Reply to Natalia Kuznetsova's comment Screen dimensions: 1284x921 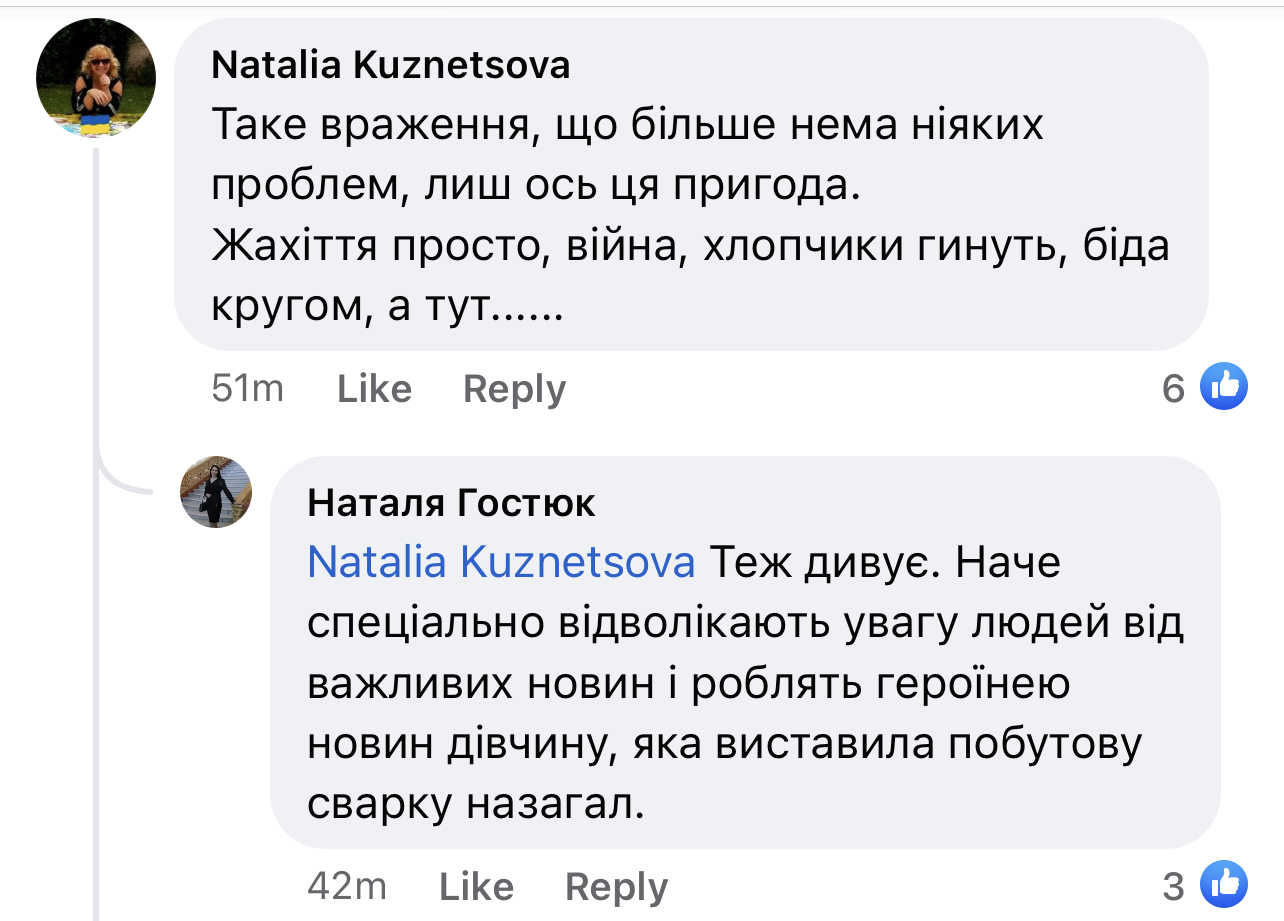tap(514, 388)
